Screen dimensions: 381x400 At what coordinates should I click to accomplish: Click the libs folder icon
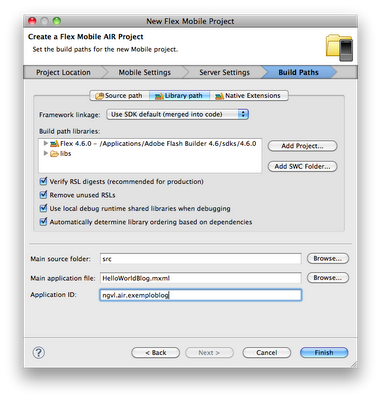pos(54,154)
